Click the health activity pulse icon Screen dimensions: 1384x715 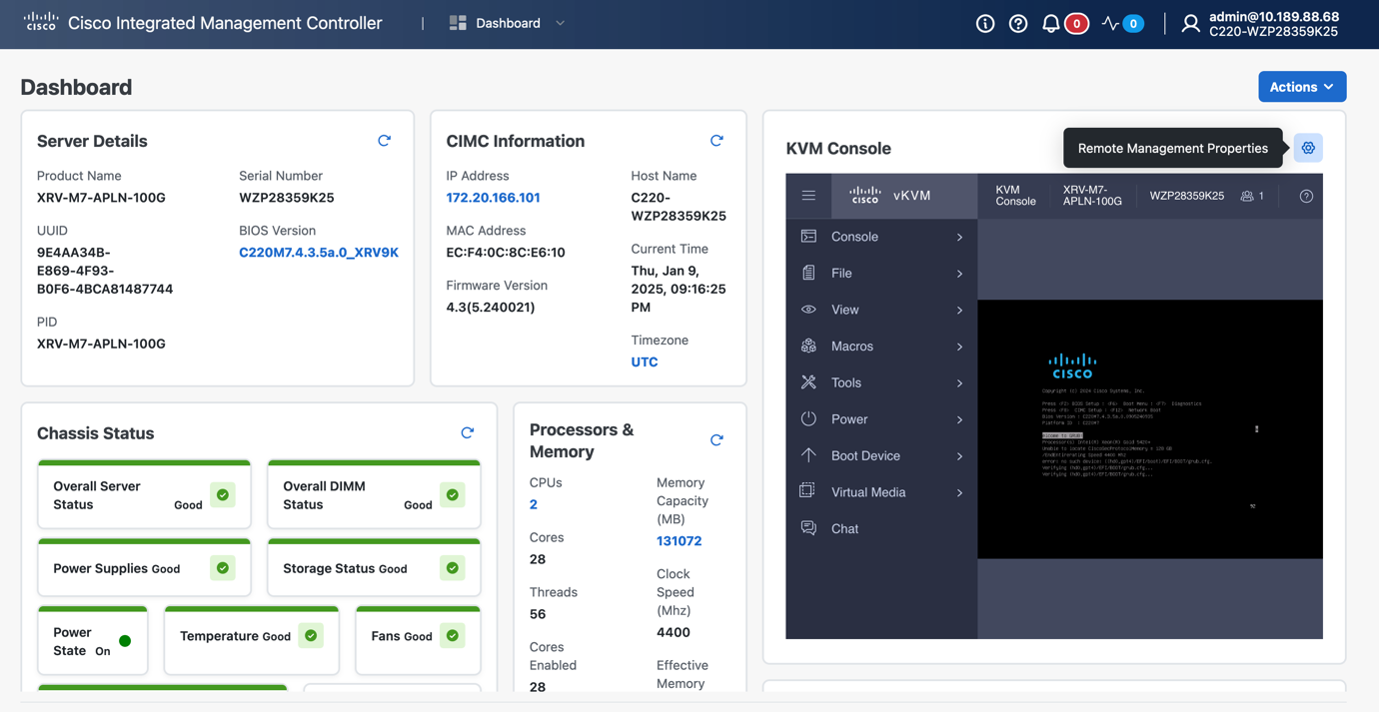(1110, 24)
